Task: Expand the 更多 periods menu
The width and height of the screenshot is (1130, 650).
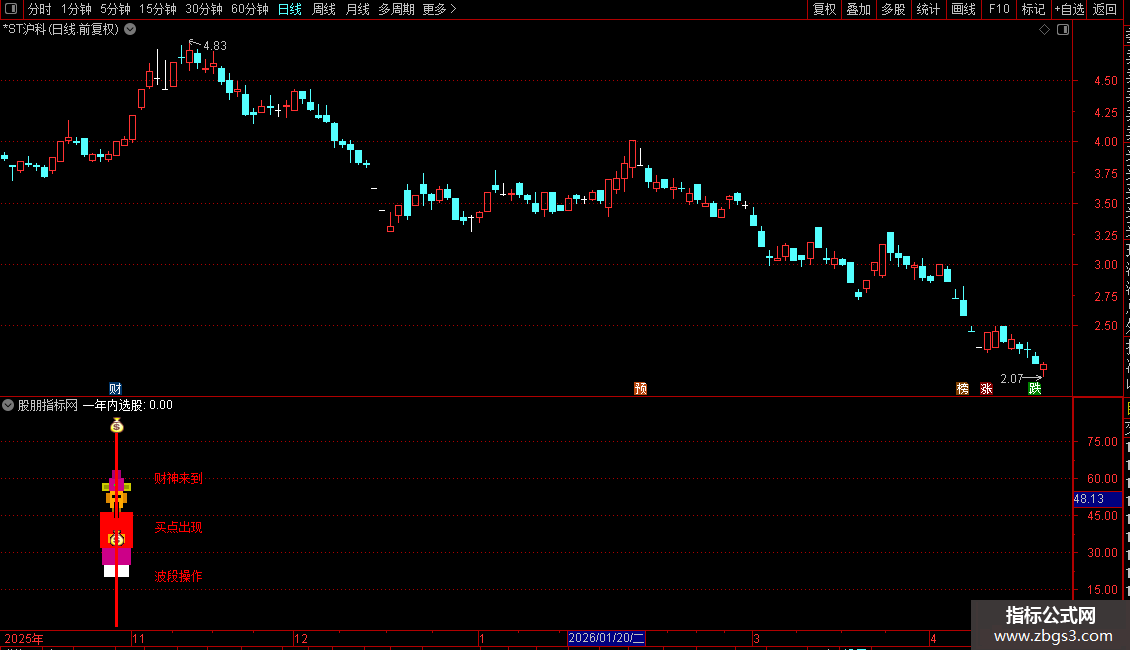Action: click(439, 9)
